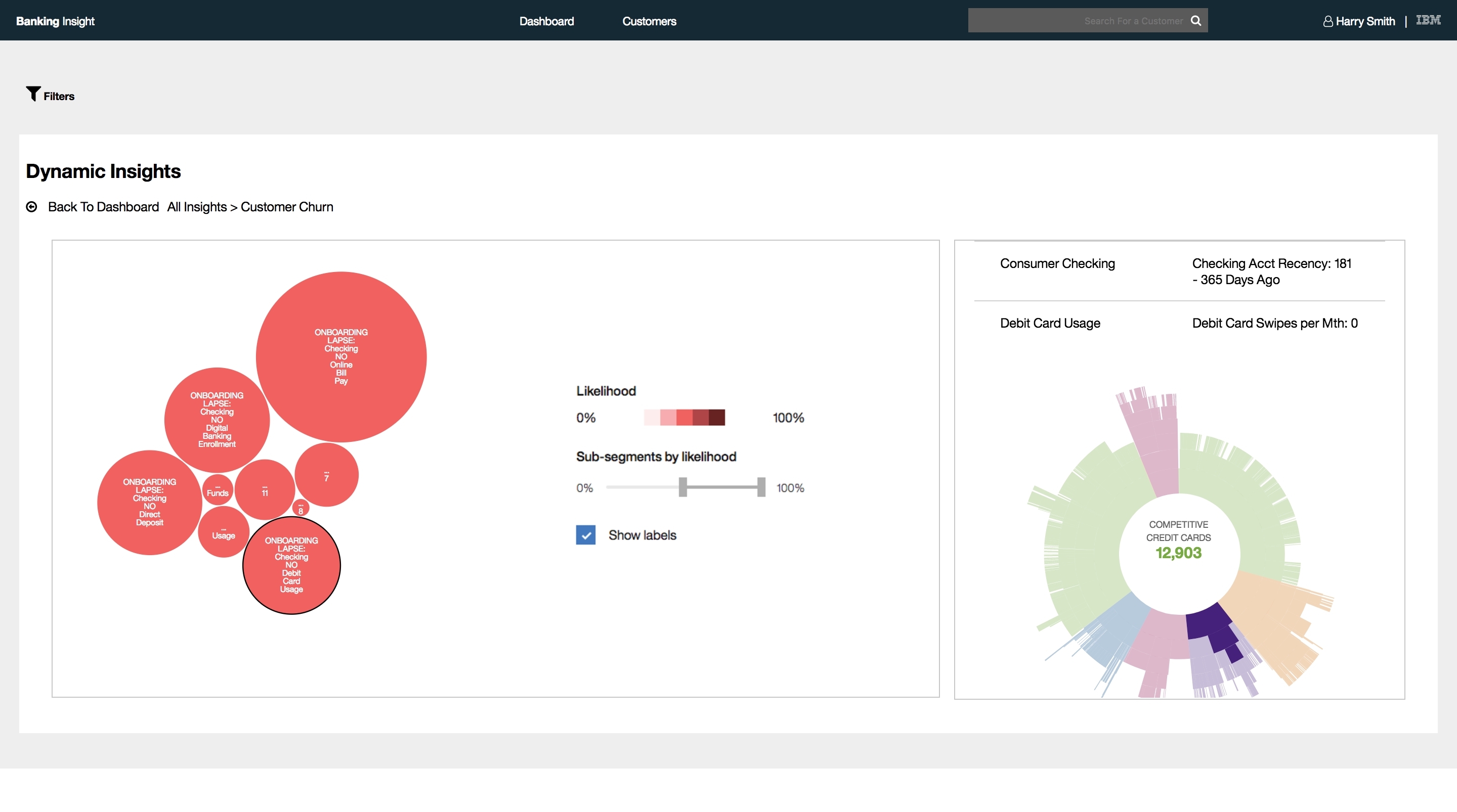Click the All Insights breadcrumb link
Screen dimensions: 1457x812
tap(197, 207)
